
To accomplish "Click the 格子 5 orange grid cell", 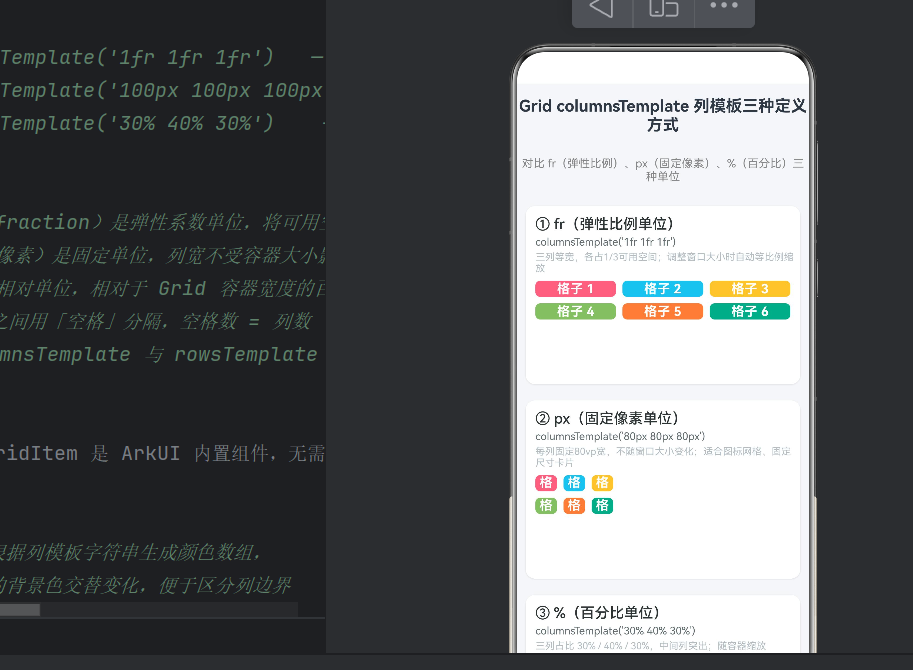I will pyautogui.click(x=663, y=311).
